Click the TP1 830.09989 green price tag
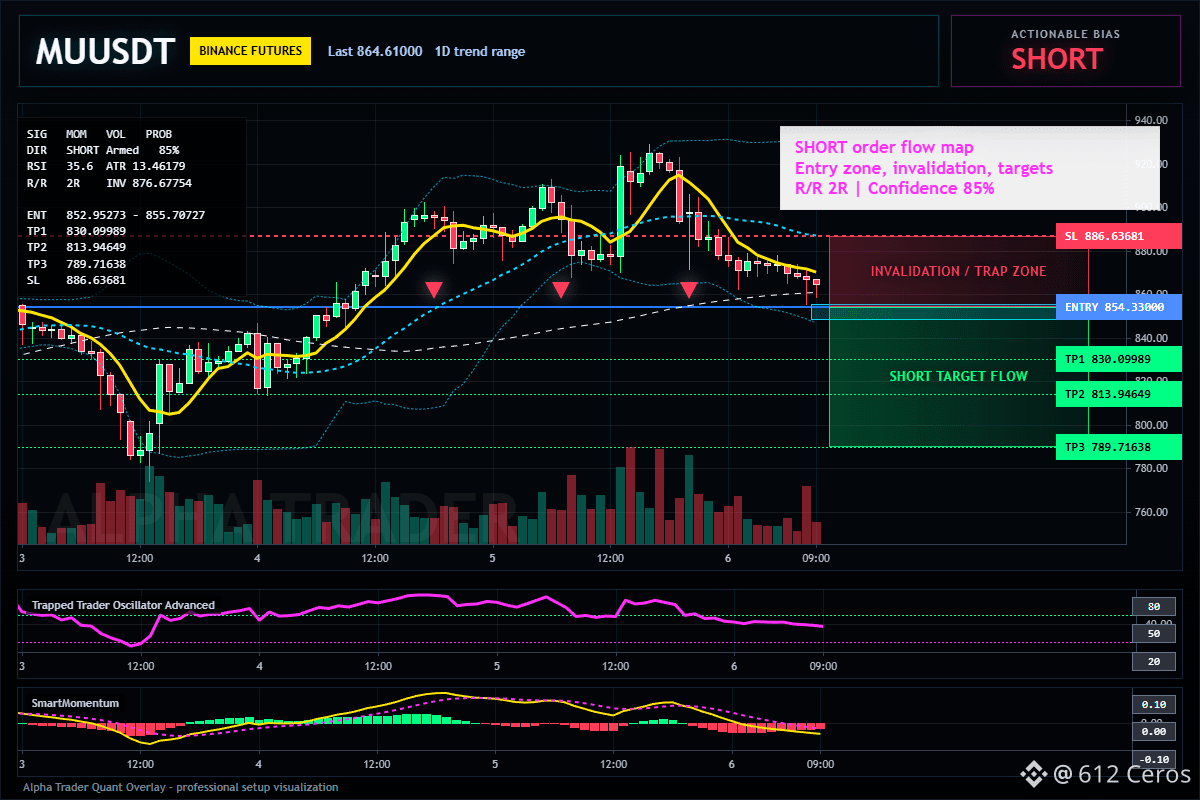Screen dimensions: 1200x800 [x=1118, y=358]
